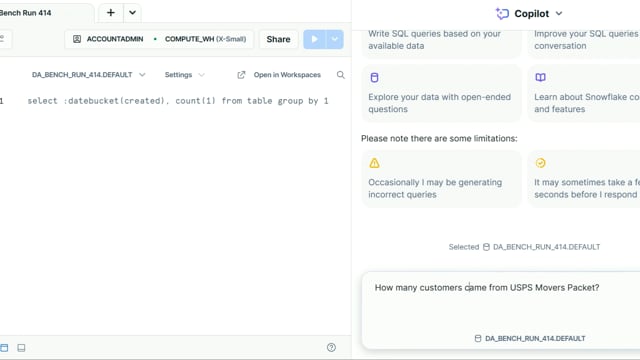Choose the Write SQL queries suggestion card

pos(442,43)
